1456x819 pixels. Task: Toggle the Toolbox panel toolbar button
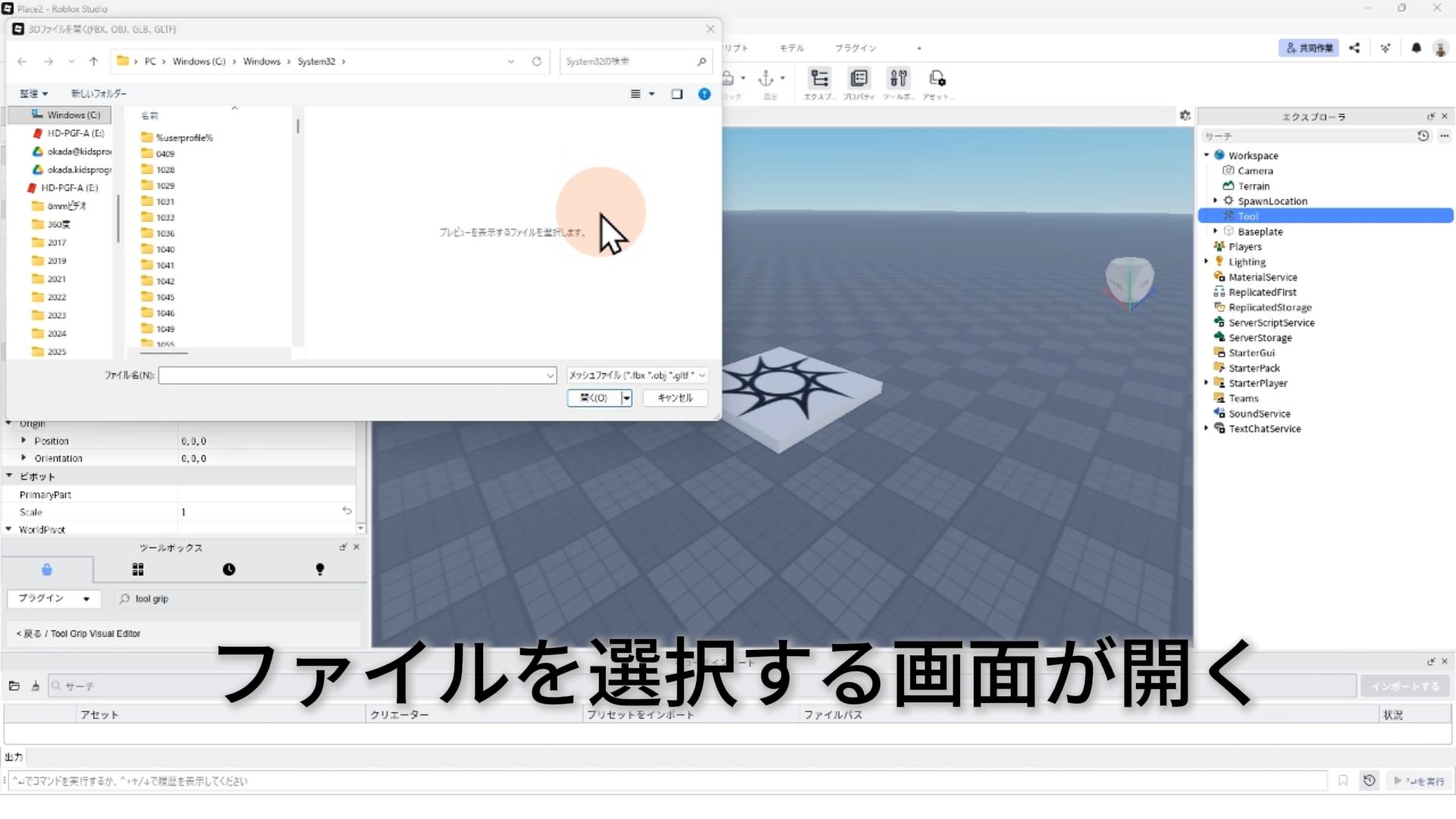tap(899, 79)
